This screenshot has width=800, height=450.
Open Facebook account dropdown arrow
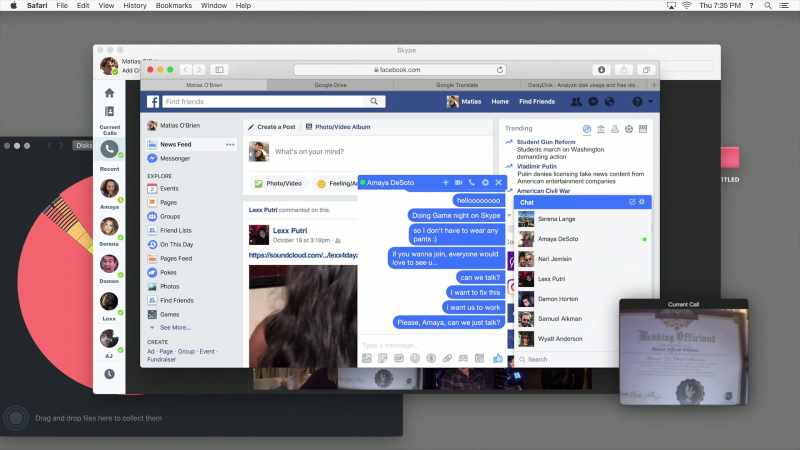(651, 102)
